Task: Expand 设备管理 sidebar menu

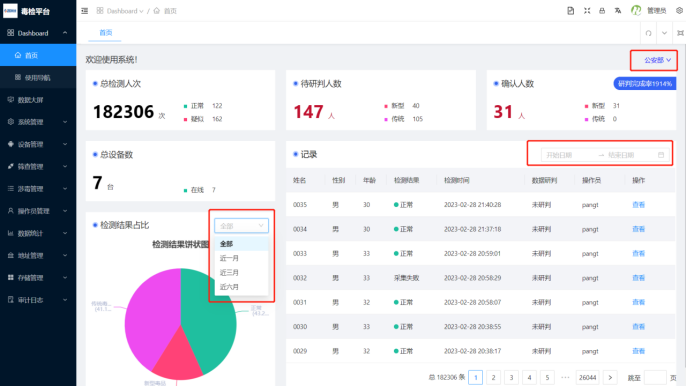Action: click(x=38, y=144)
